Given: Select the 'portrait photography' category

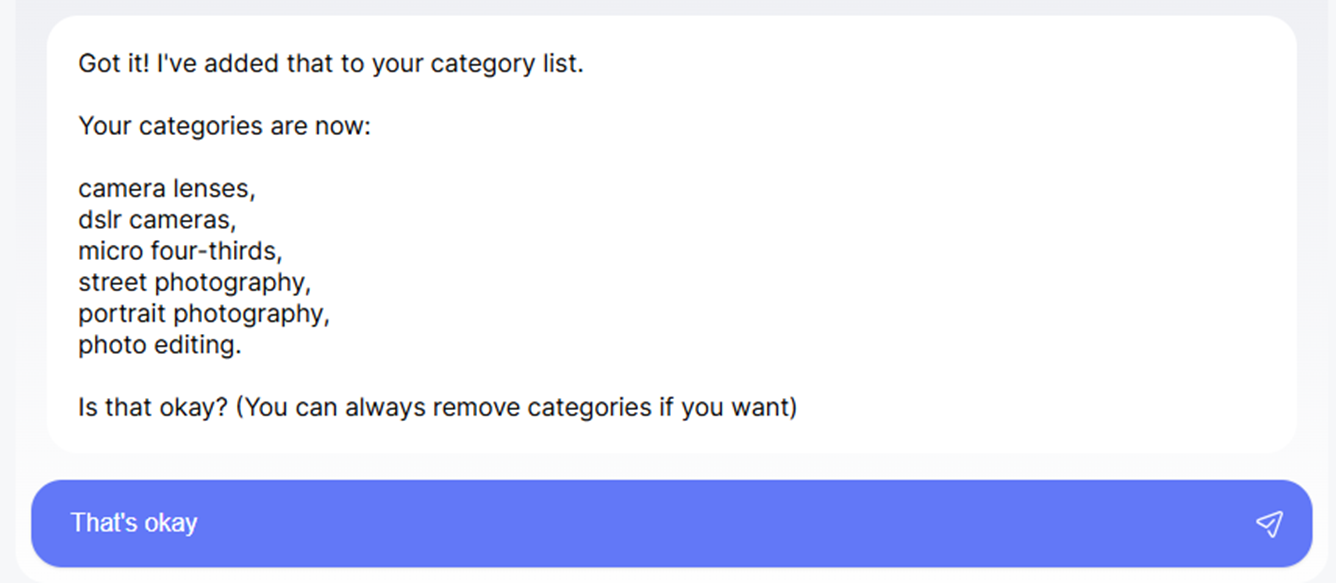Looking at the screenshot, I should 204,314.
